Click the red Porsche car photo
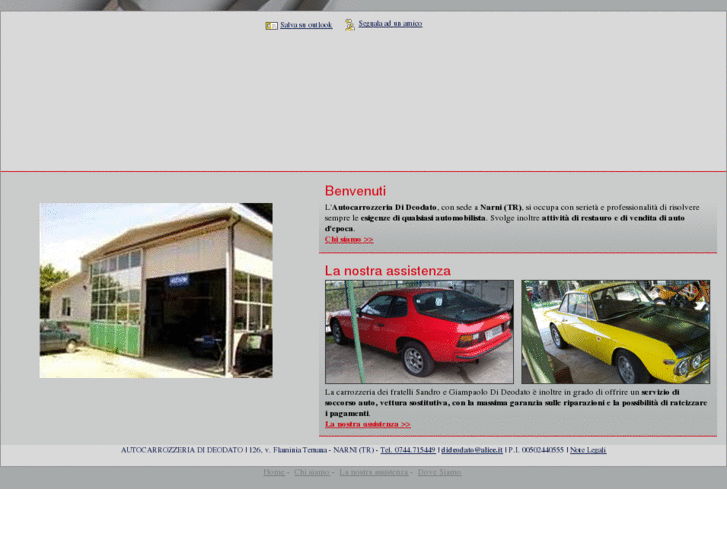The image size is (727, 545). [x=419, y=332]
